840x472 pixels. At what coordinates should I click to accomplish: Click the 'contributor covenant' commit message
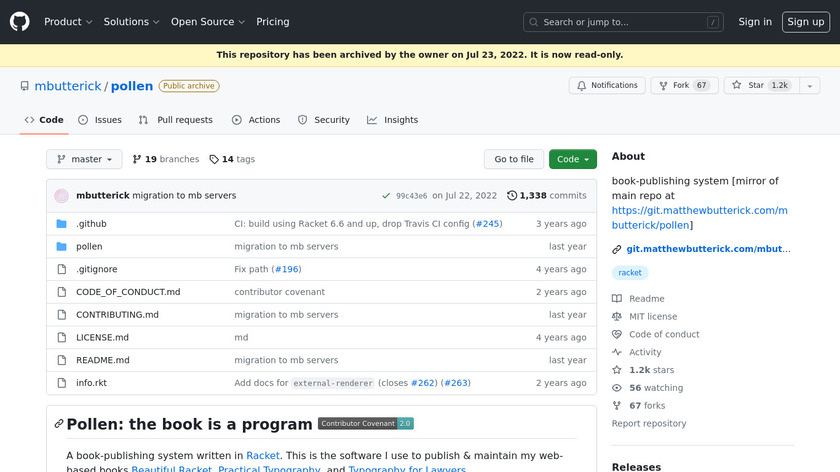pyautogui.click(x=280, y=292)
